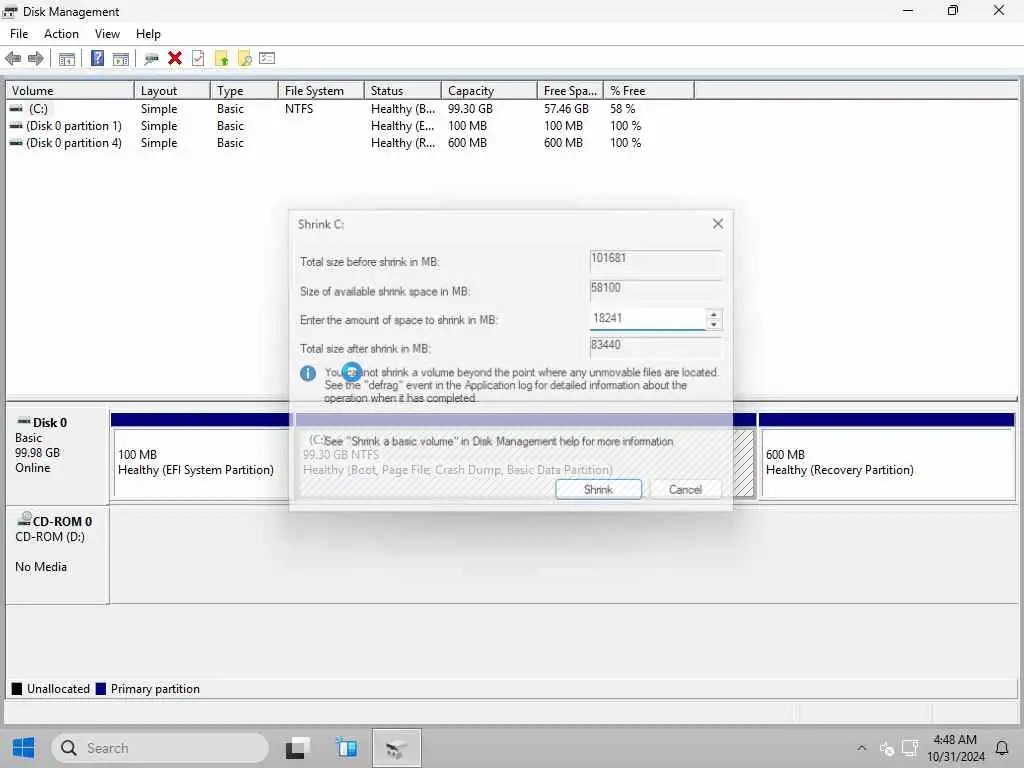The width and height of the screenshot is (1024, 768).
Task: Click Show/Hide Console Tree toolbar icon
Action: (x=67, y=59)
